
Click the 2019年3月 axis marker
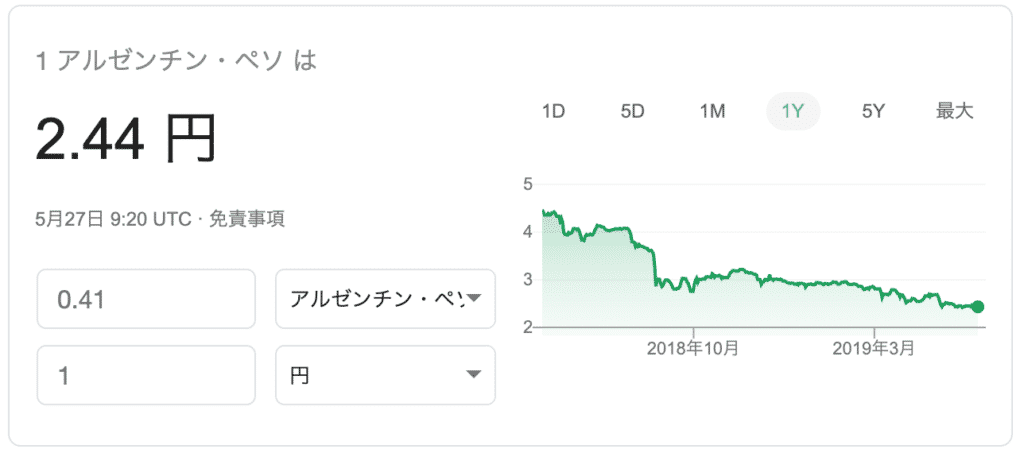[x=874, y=349]
